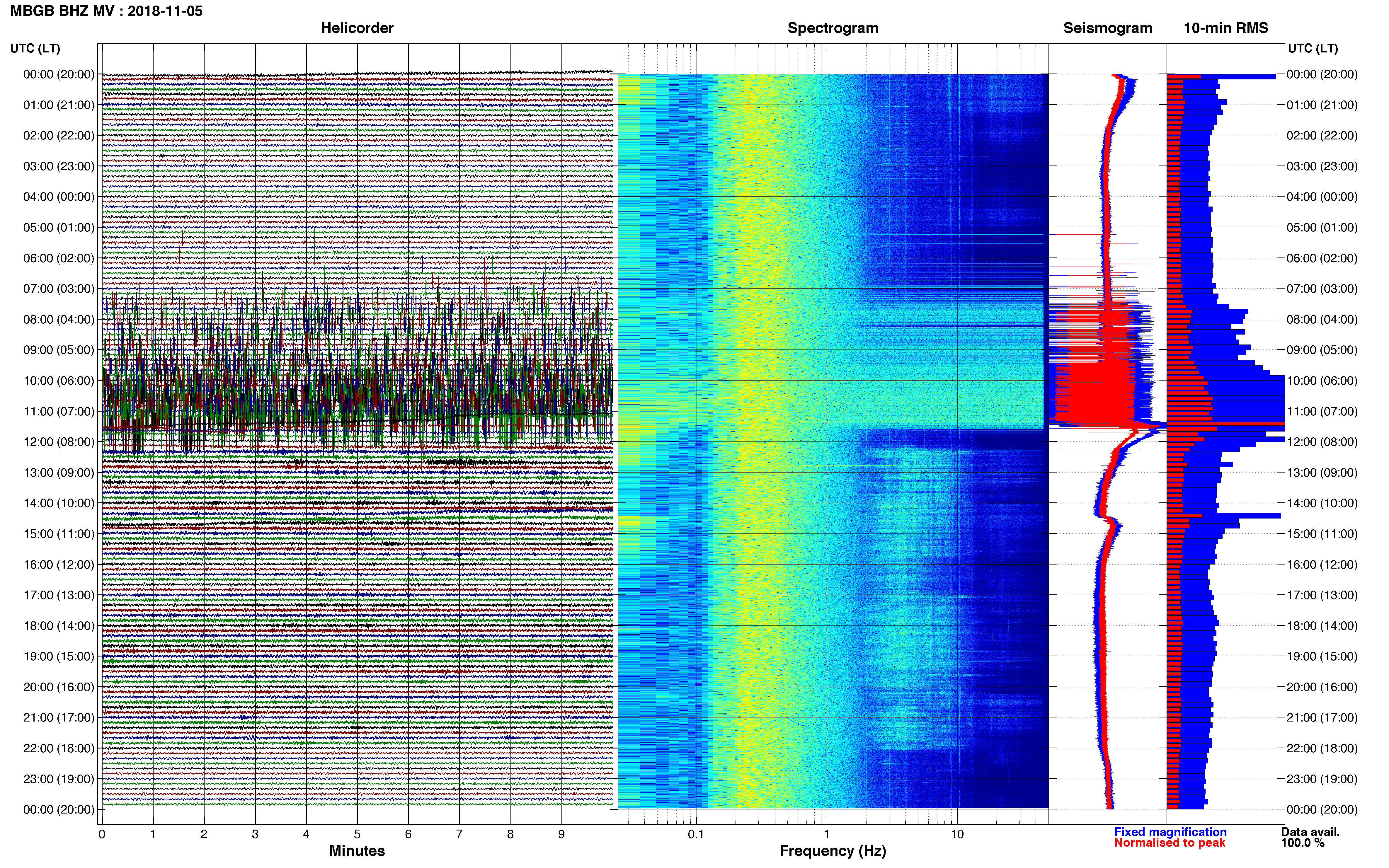Image resolution: width=1389 pixels, height=868 pixels.
Task: Click the plot title MBGB BHZ MV : 2018-11-05
Action: [106, 11]
